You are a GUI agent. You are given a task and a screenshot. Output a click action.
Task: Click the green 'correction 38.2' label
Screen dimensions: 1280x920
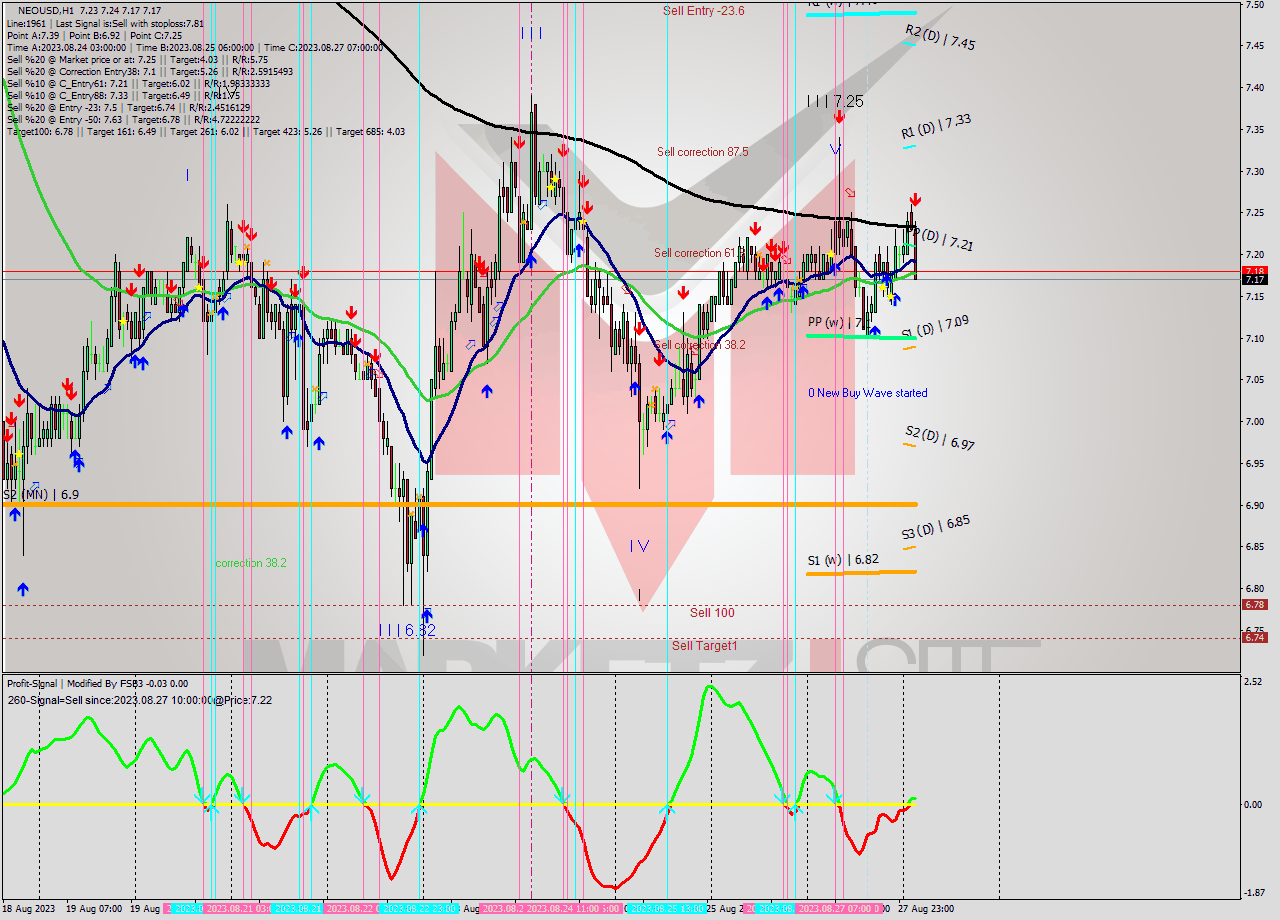coord(251,563)
